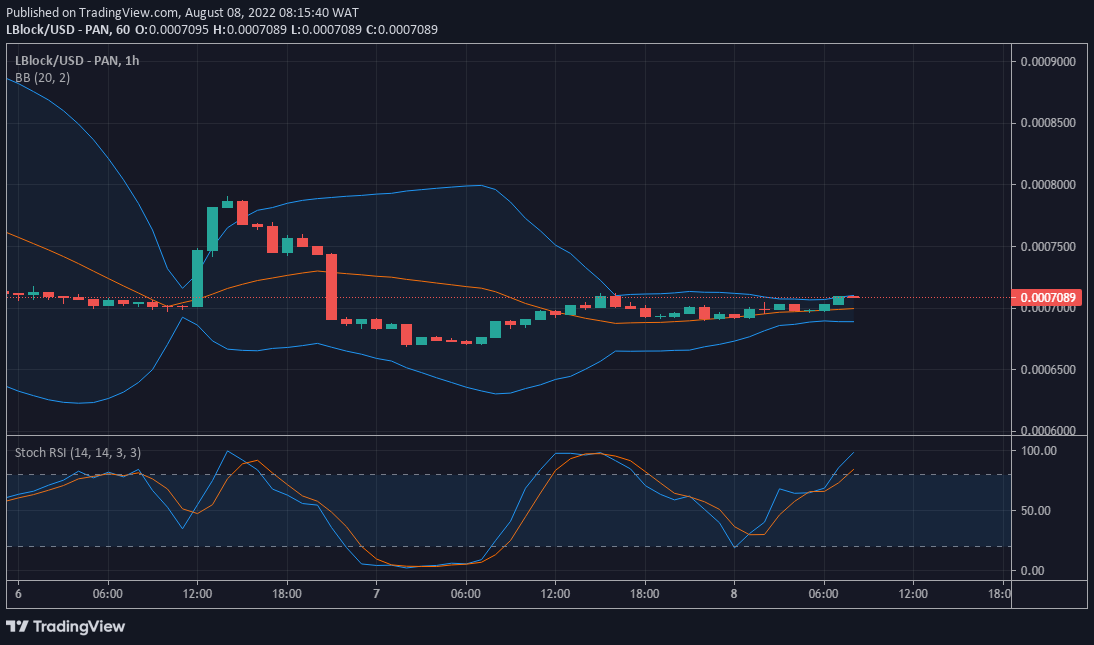Click the first 18:00 time axis label

click(287, 594)
